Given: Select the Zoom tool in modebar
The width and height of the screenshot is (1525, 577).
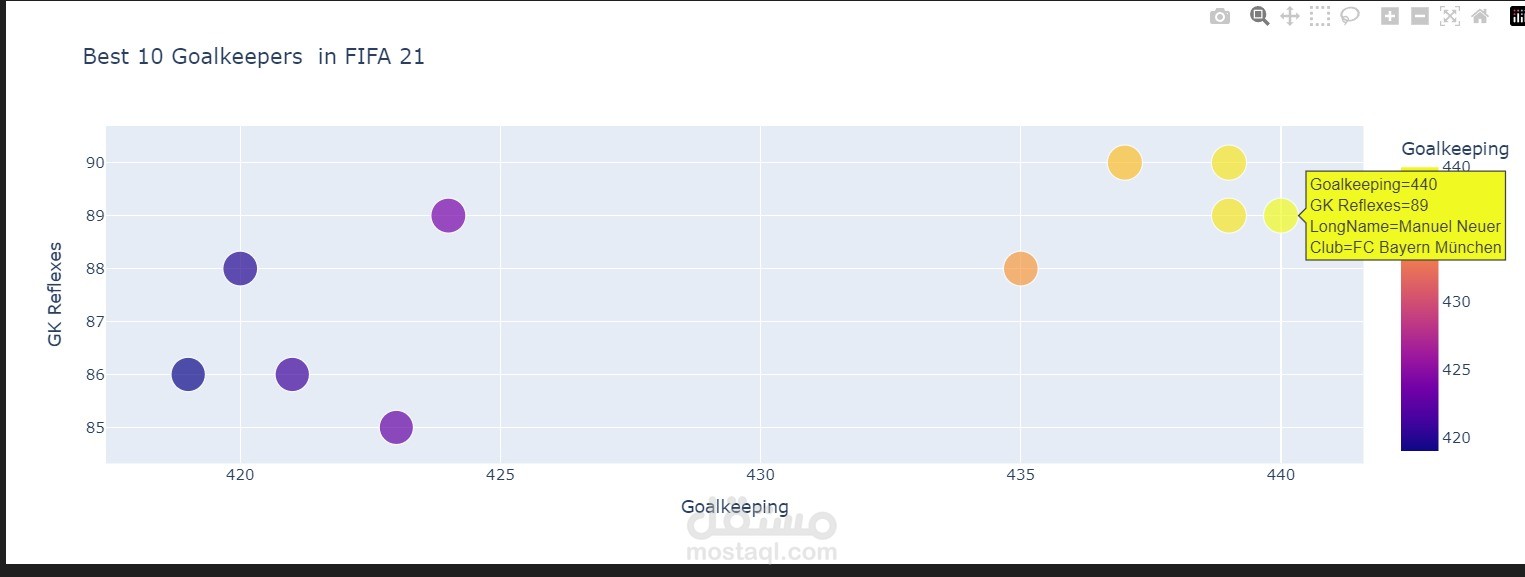Looking at the screenshot, I should [x=1259, y=16].
